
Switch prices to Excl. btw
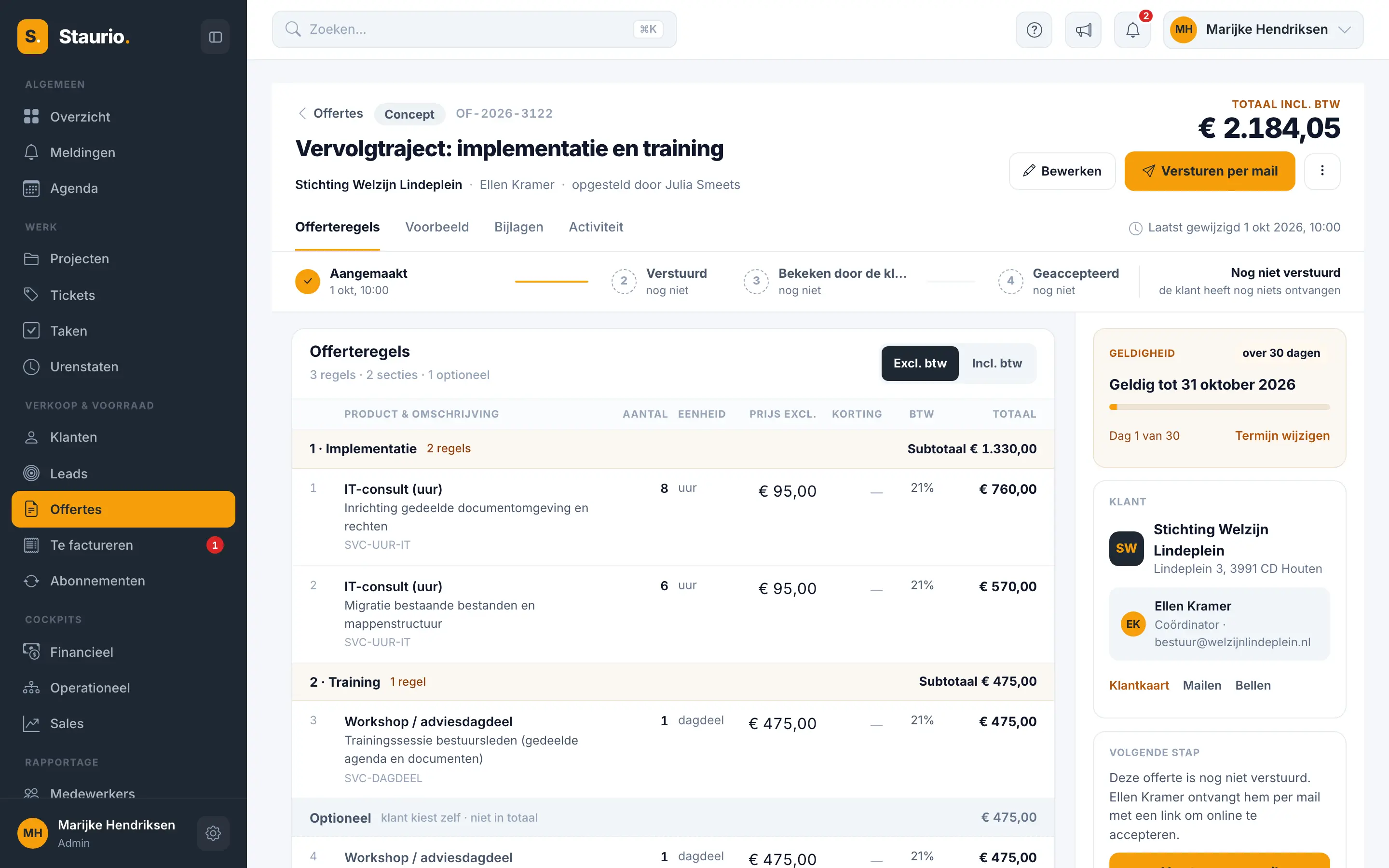point(920,364)
